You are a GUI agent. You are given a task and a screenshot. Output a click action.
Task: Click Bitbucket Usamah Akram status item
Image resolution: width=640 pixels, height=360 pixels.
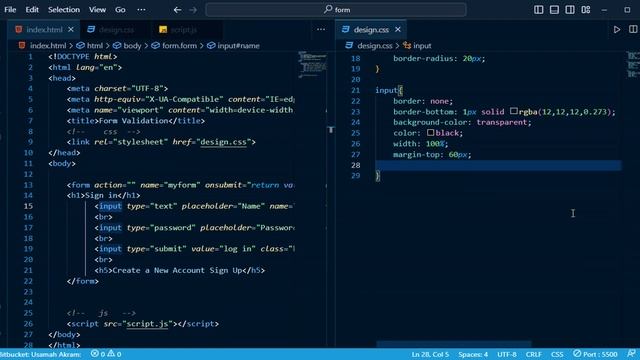click(40, 354)
